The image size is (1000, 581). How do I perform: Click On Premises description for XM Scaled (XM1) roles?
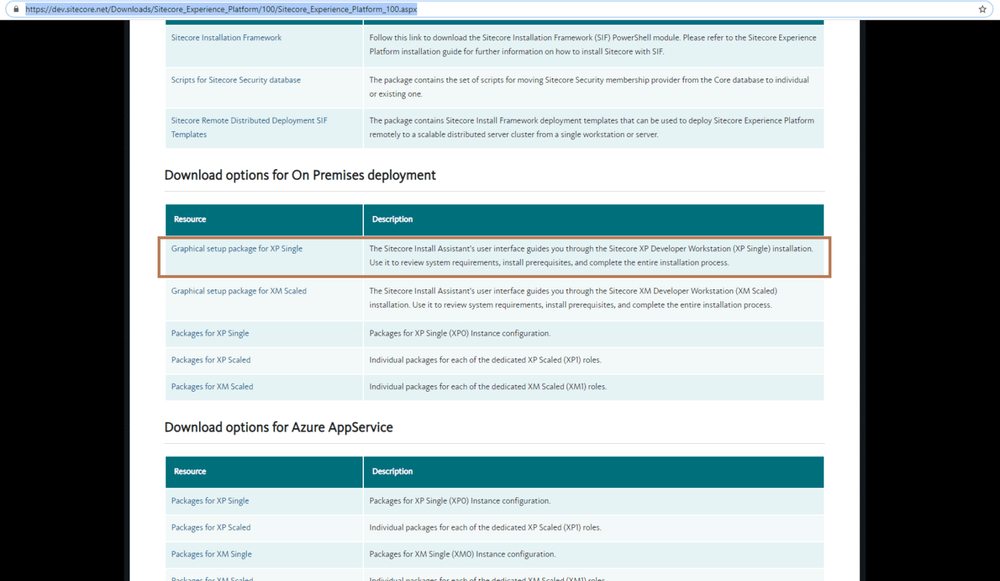click(487, 386)
